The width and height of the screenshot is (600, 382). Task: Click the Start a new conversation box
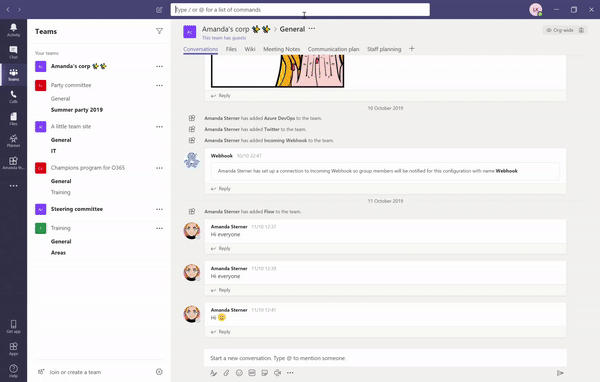(x=385, y=358)
